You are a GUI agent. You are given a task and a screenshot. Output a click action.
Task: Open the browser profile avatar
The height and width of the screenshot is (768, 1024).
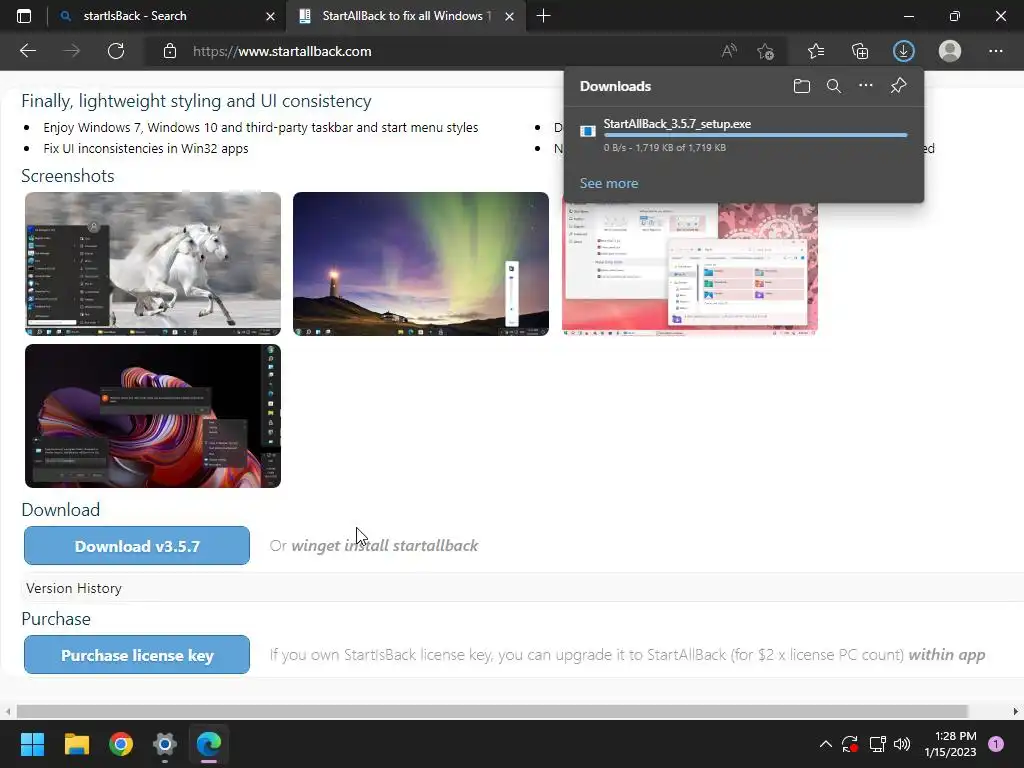click(950, 51)
